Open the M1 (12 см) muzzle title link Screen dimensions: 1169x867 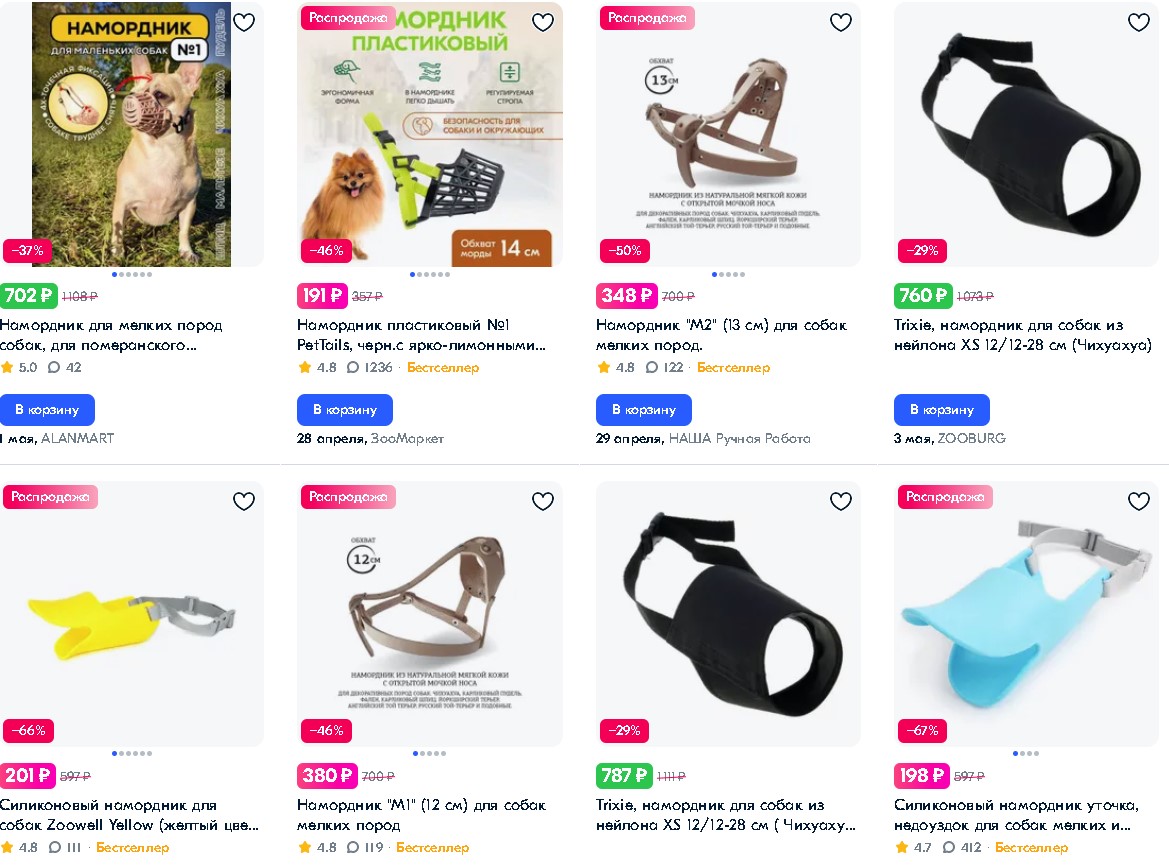[421, 815]
